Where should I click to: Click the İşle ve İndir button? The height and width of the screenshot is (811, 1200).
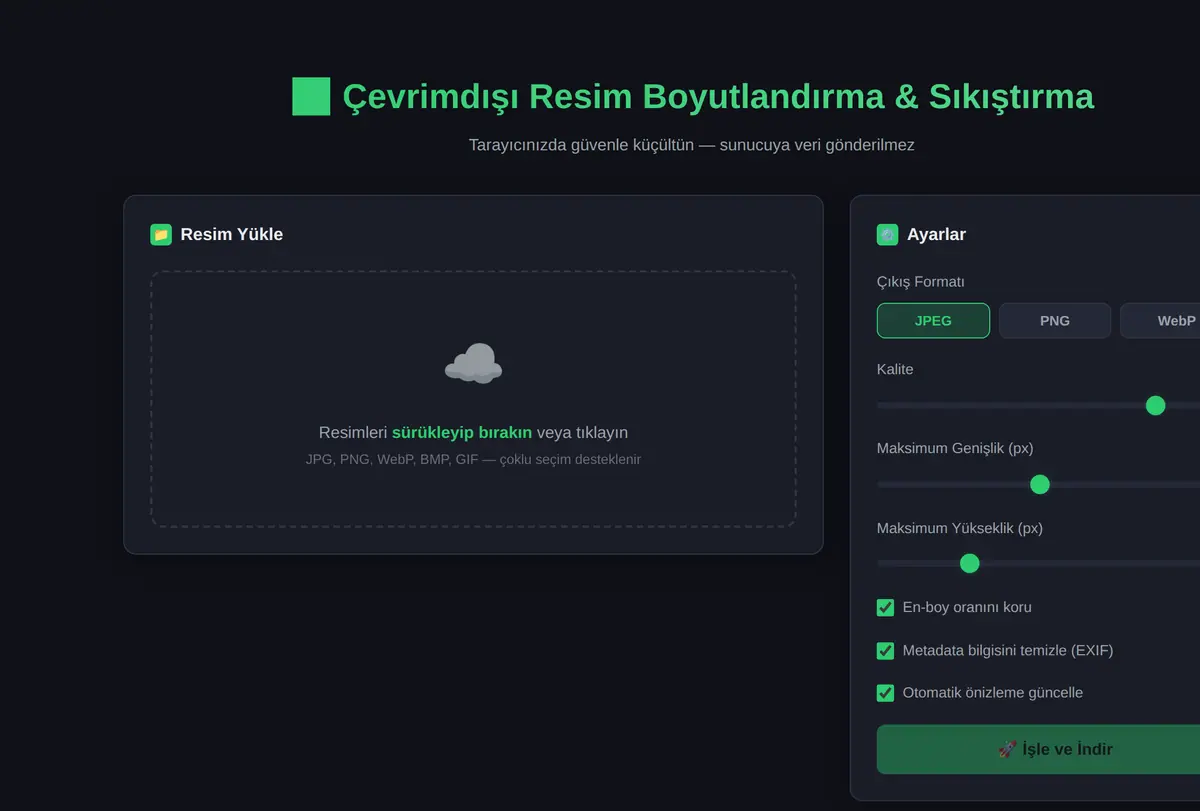(x=1040, y=749)
